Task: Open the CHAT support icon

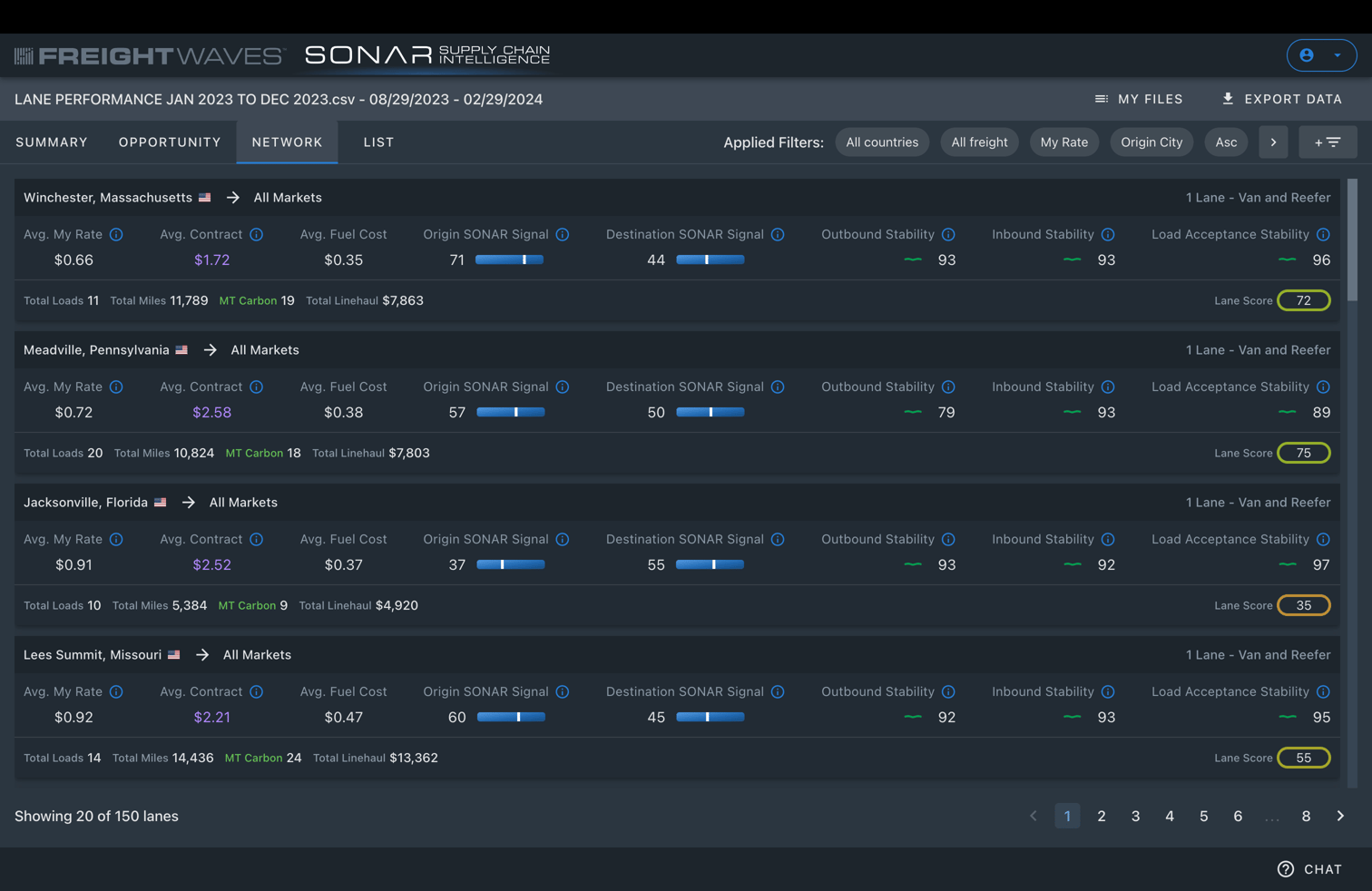Action: pyautogui.click(x=1286, y=868)
